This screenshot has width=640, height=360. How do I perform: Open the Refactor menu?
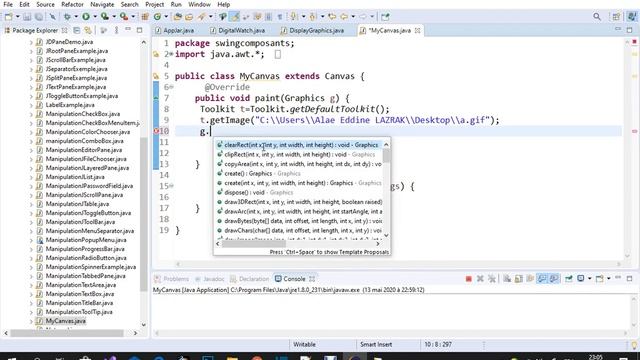[72, 4]
